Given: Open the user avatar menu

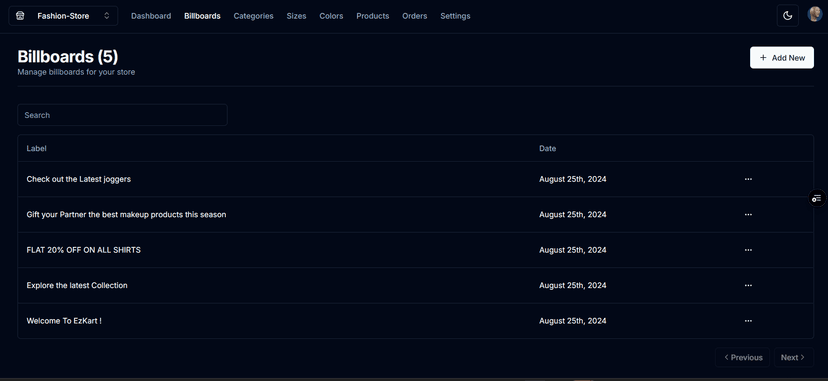Looking at the screenshot, I should click(x=814, y=15).
